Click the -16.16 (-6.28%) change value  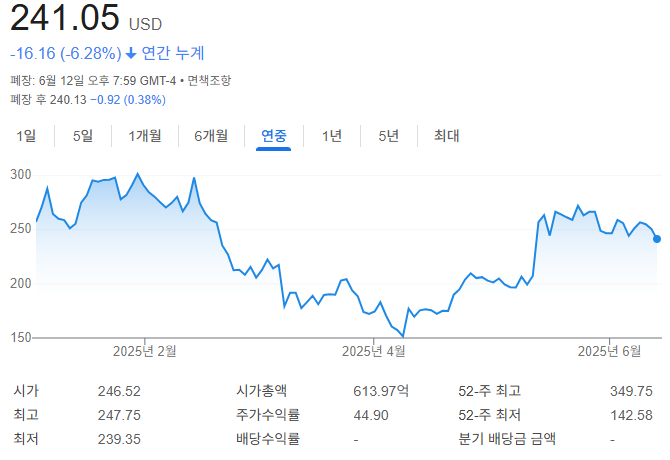tap(66, 53)
